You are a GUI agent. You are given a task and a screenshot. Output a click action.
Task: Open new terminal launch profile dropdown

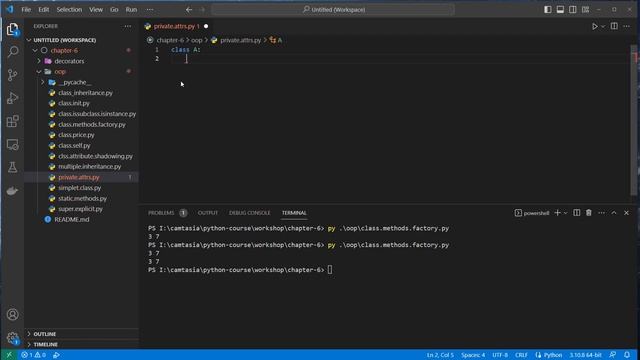(565, 213)
